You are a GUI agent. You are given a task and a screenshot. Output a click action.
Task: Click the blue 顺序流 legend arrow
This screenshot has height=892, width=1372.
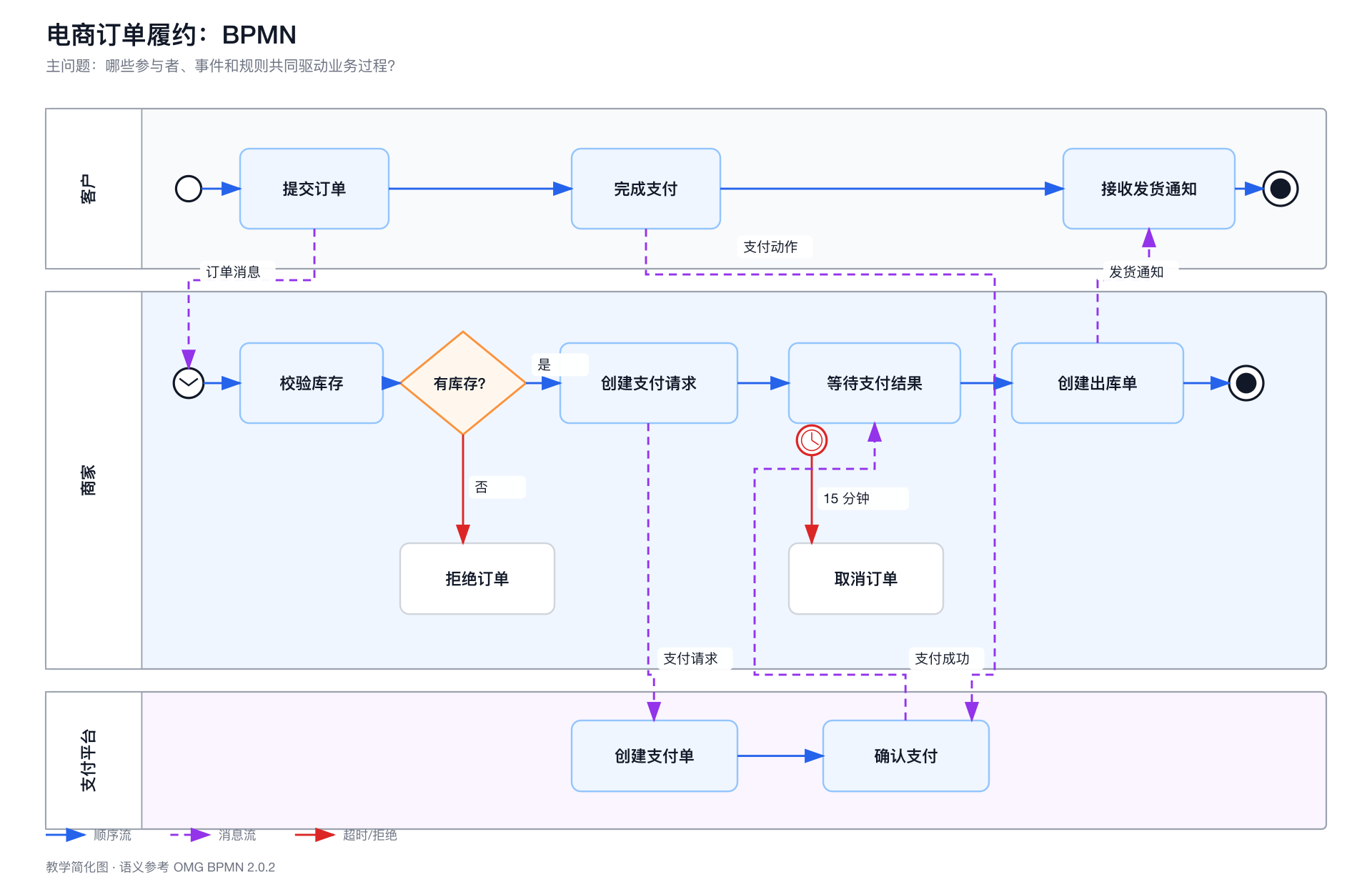(x=66, y=835)
